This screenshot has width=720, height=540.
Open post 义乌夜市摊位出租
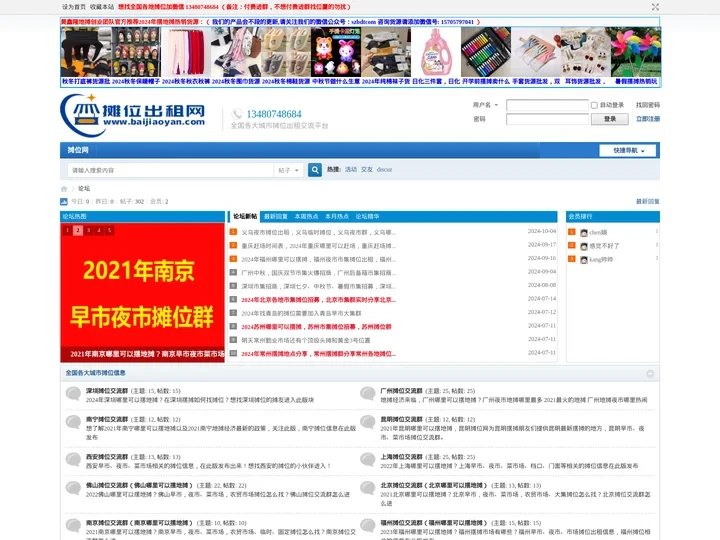[x=318, y=233]
